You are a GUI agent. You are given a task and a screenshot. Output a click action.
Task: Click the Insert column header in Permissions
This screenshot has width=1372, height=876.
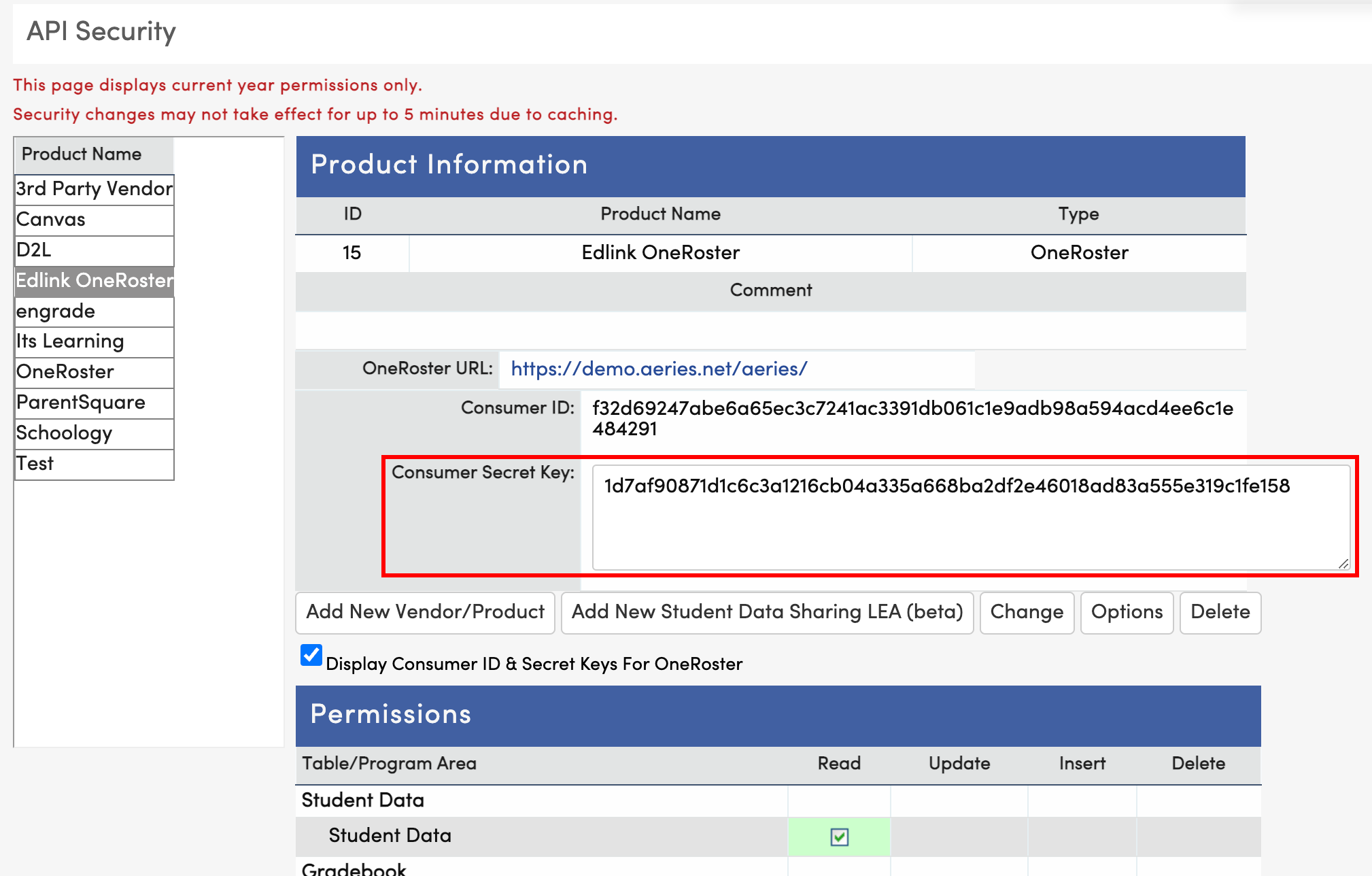pos(1082,764)
